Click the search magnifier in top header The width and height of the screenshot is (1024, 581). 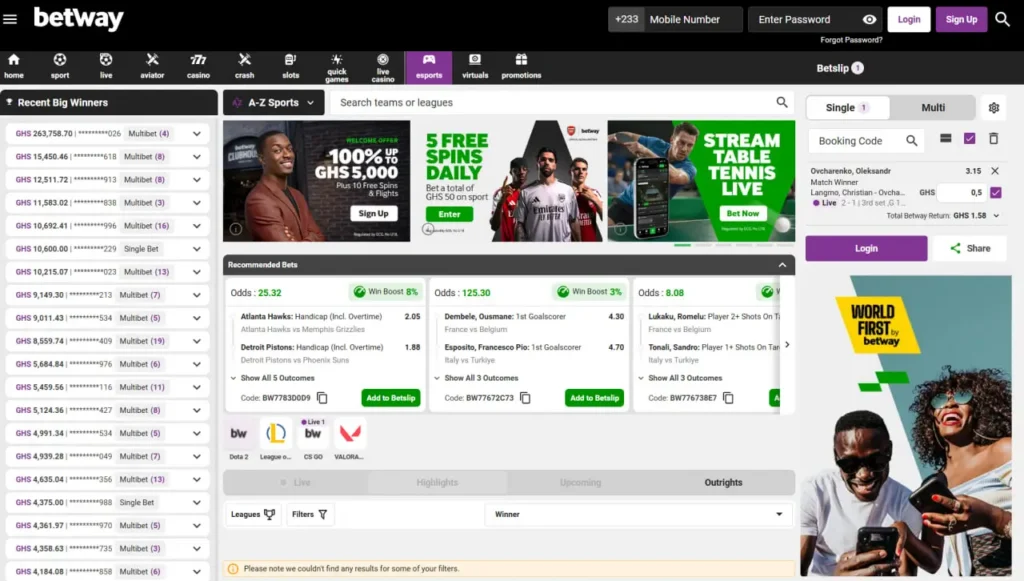(1002, 20)
